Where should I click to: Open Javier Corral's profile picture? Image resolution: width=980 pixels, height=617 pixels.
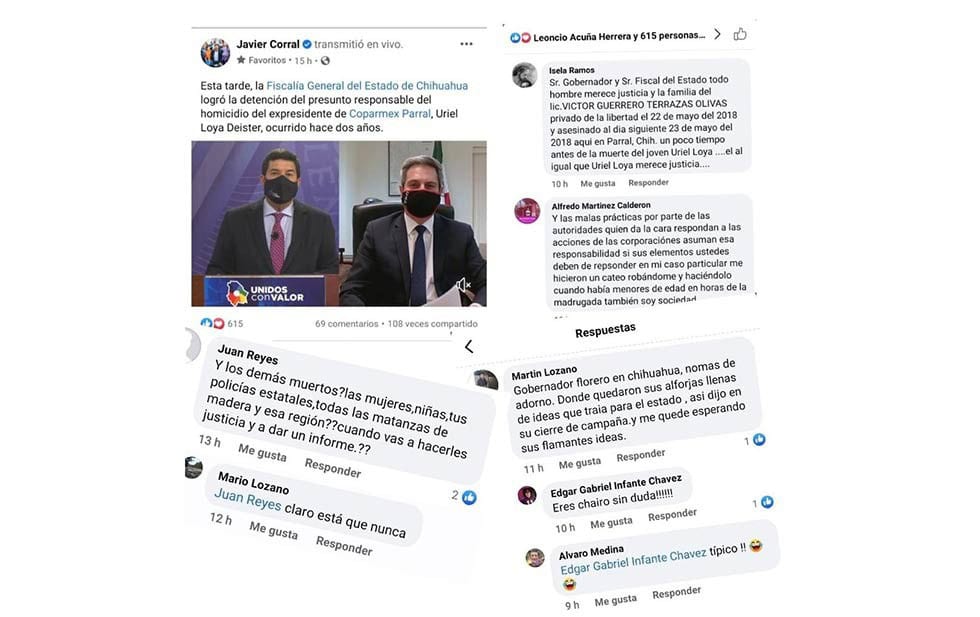tap(215, 53)
